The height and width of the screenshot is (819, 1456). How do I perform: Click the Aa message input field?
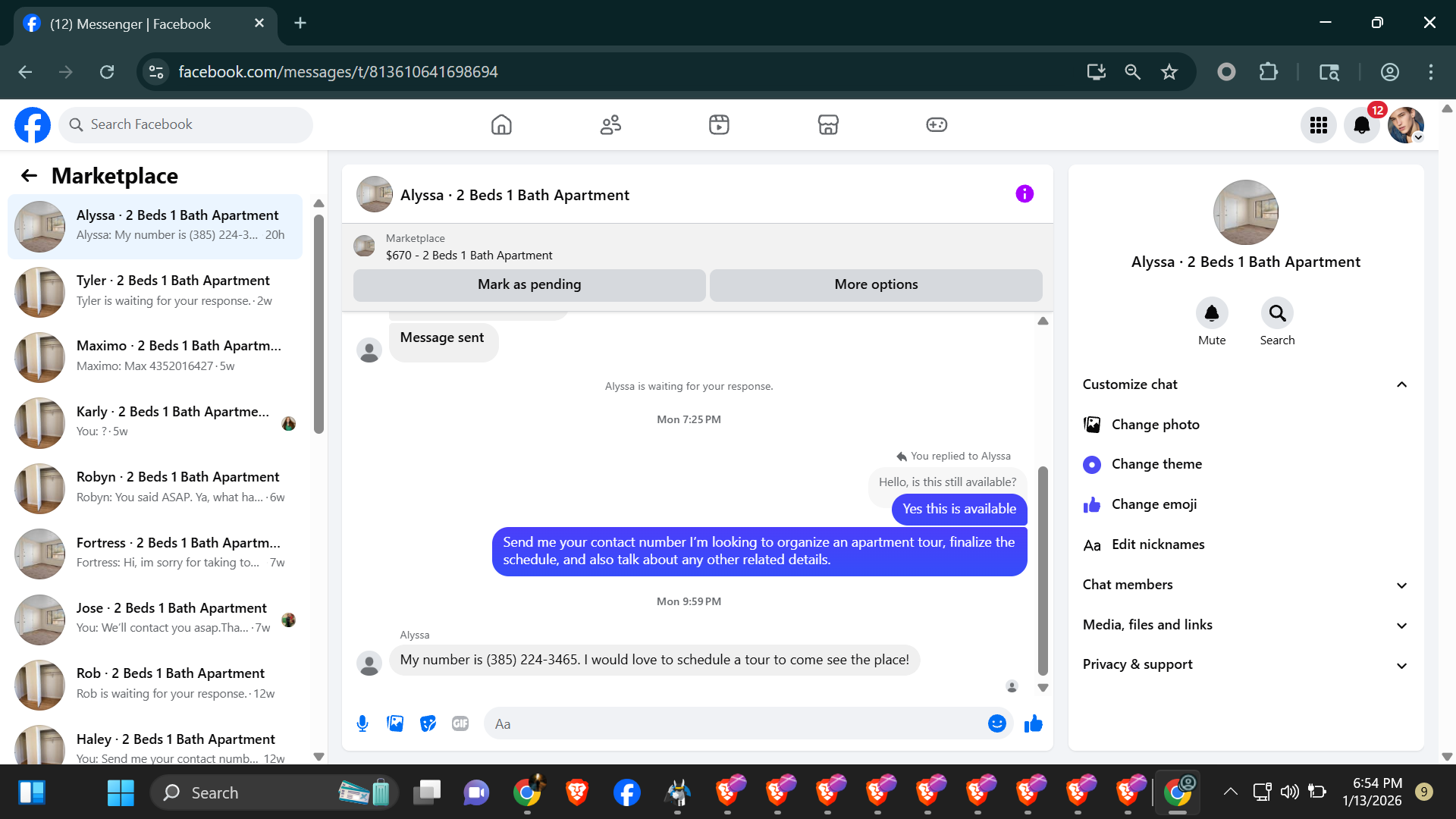(736, 723)
